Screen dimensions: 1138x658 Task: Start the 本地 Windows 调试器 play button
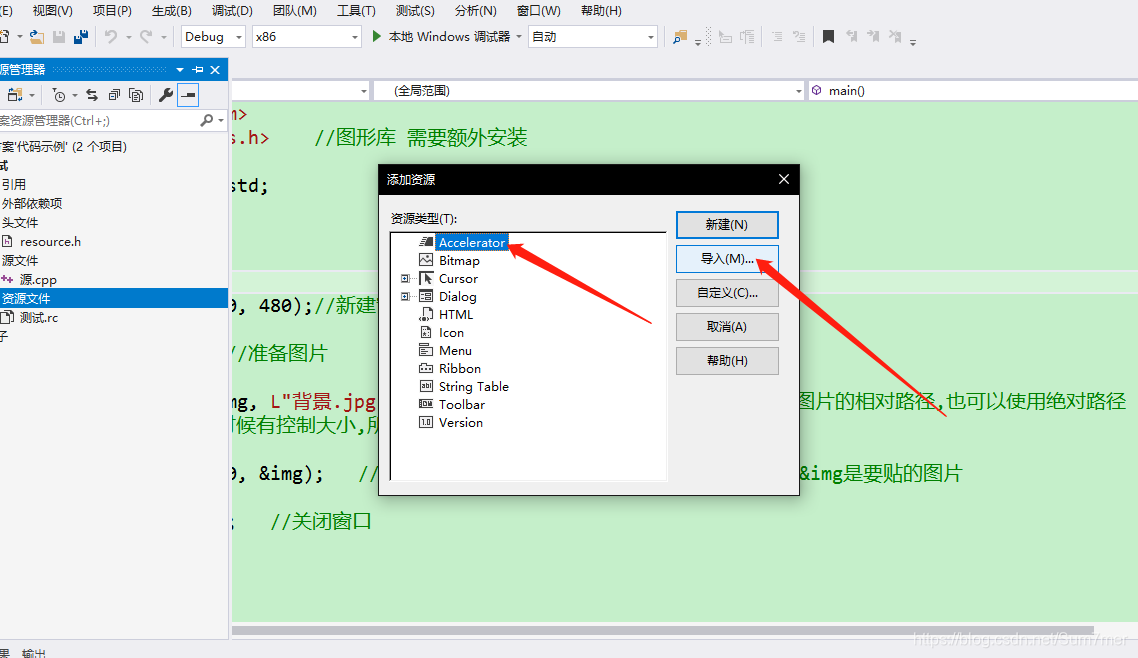point(377,36)
